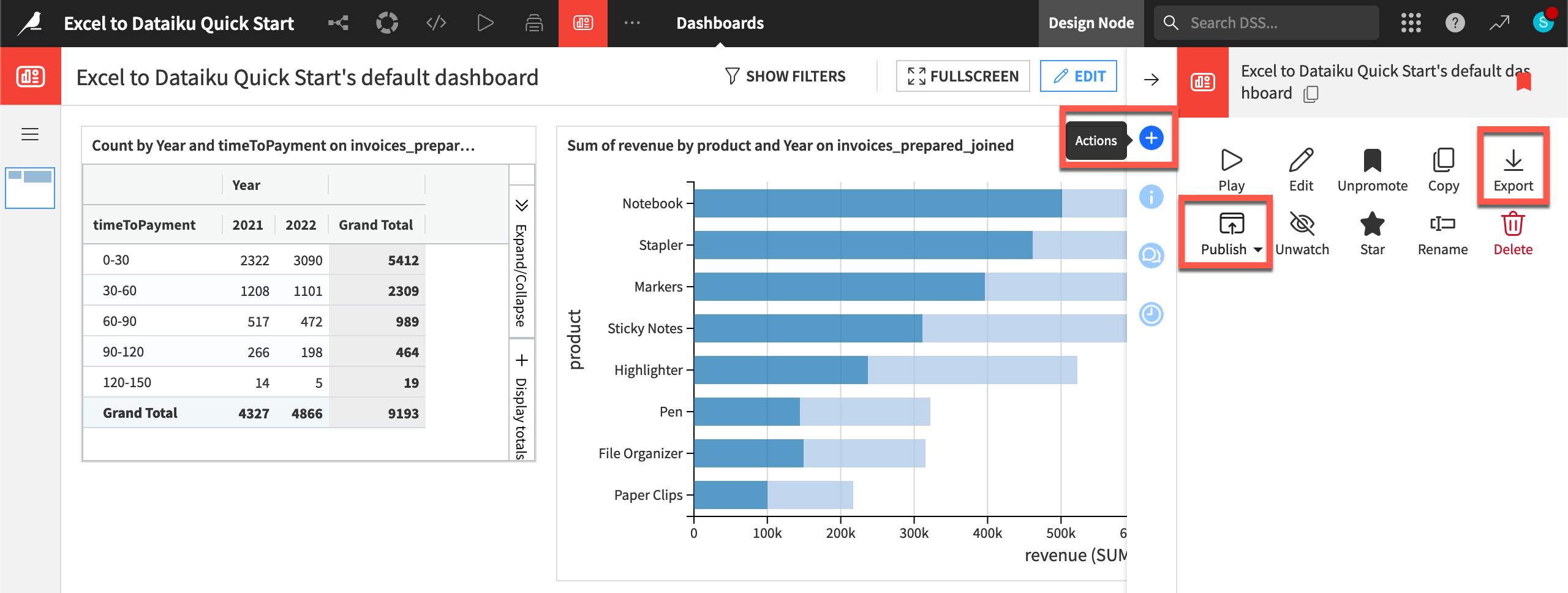Select the dashboard page thumbnail

coord(30,188)
